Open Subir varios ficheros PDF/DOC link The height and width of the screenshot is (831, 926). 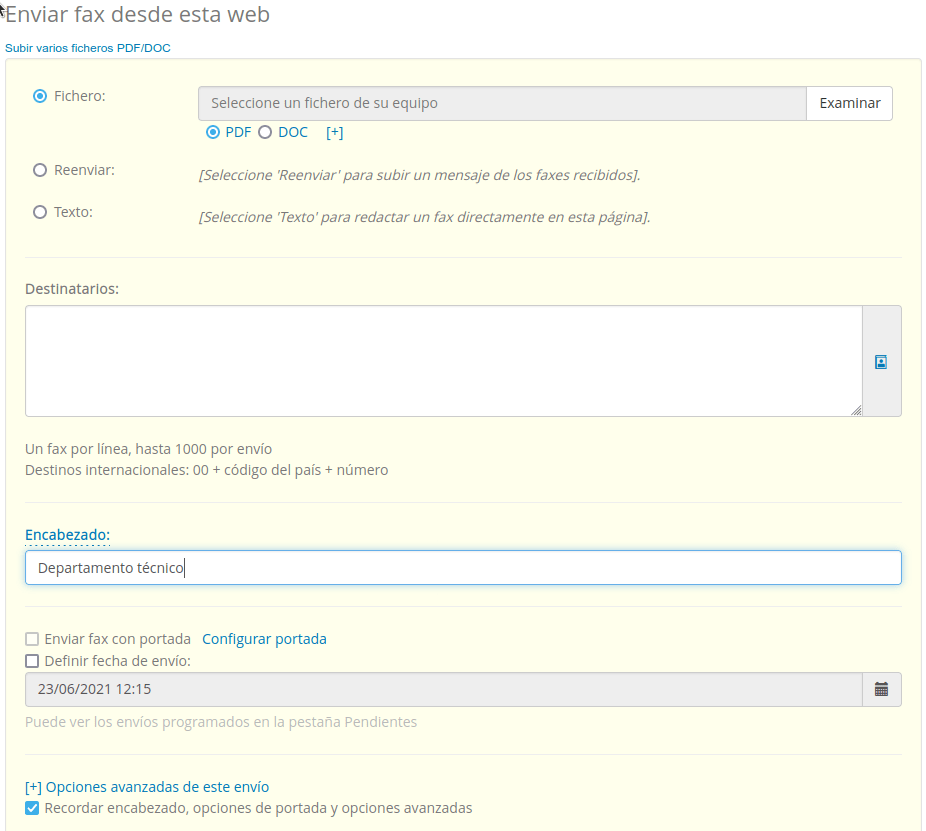(88, 48)
